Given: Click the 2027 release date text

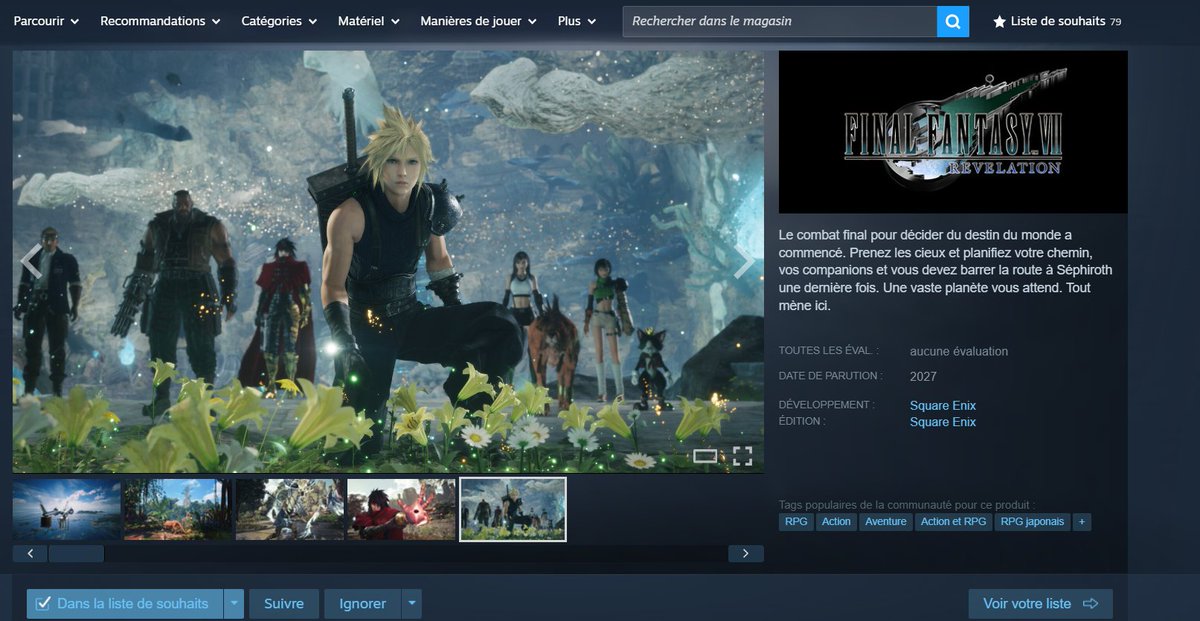Looking at the screenshot, I should [x=923, y=377].
